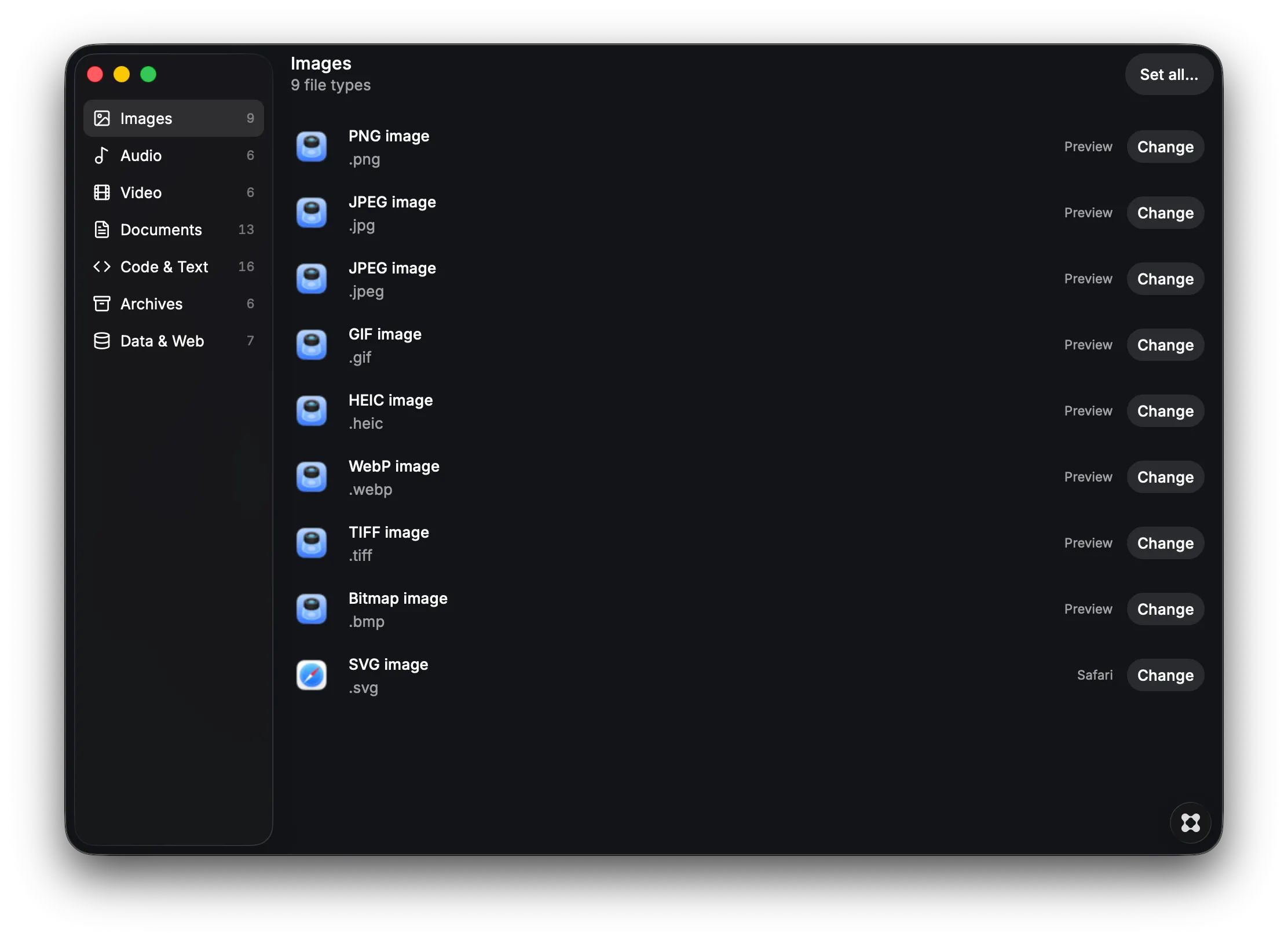Show the Code & Text category
This screenshot has width=1288, height=941.
(174, 267)
